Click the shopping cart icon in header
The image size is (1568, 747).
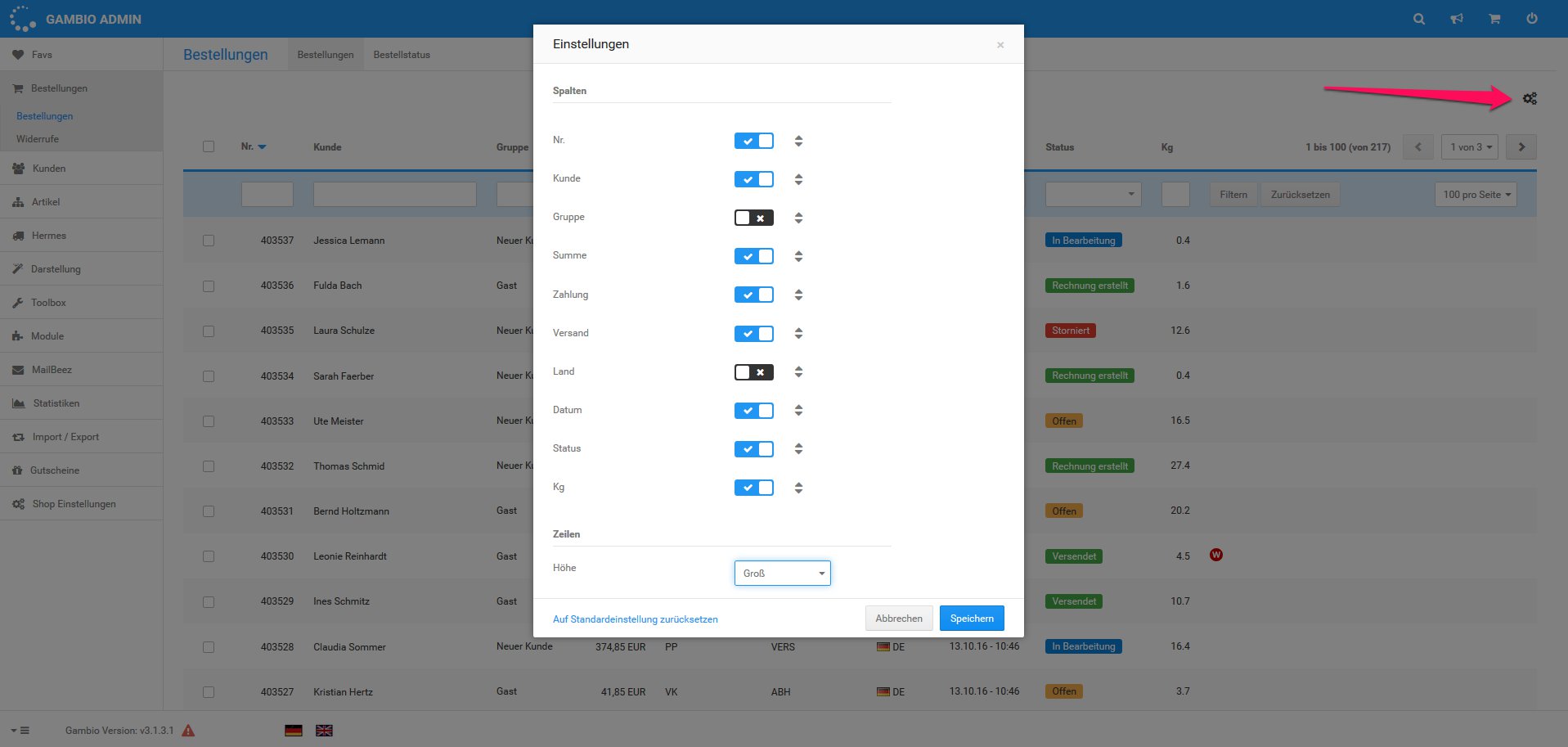point(1494,19)
